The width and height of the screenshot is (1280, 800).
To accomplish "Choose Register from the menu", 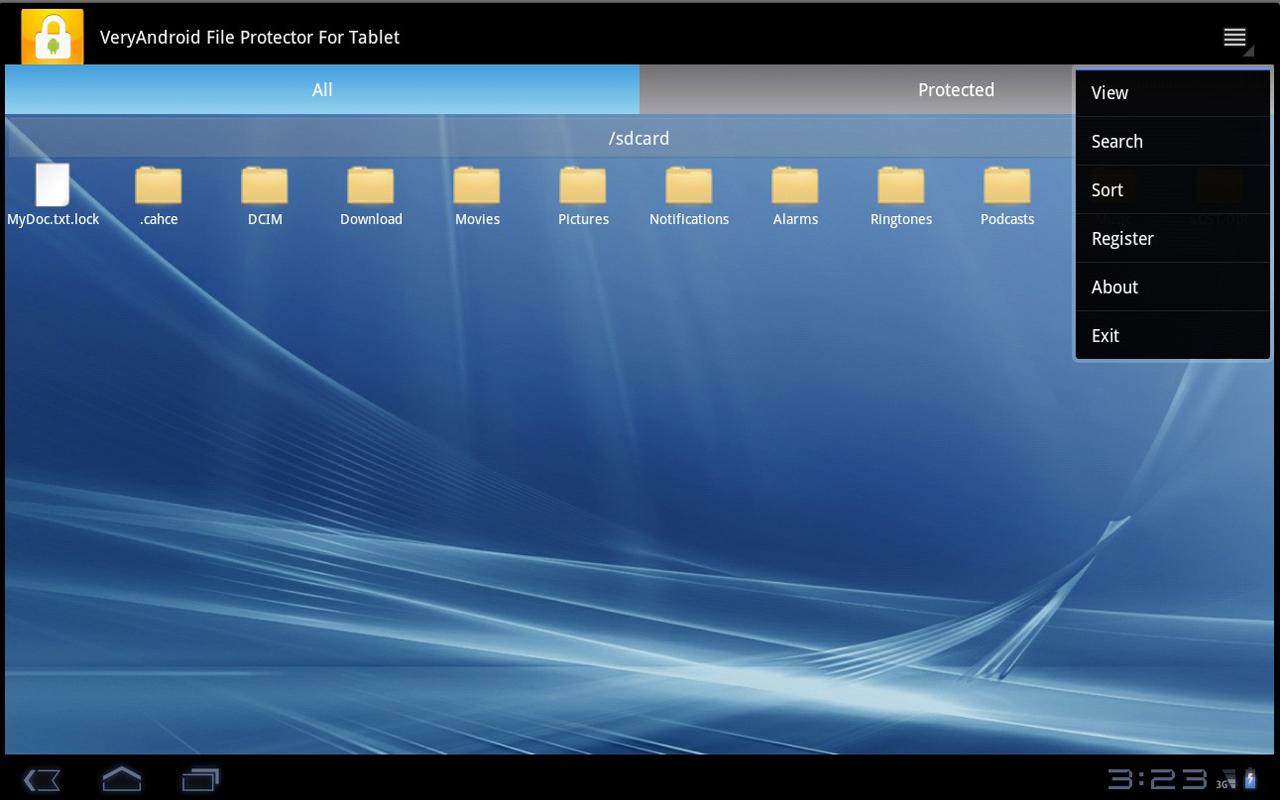I will click(x=1172, y=238).
